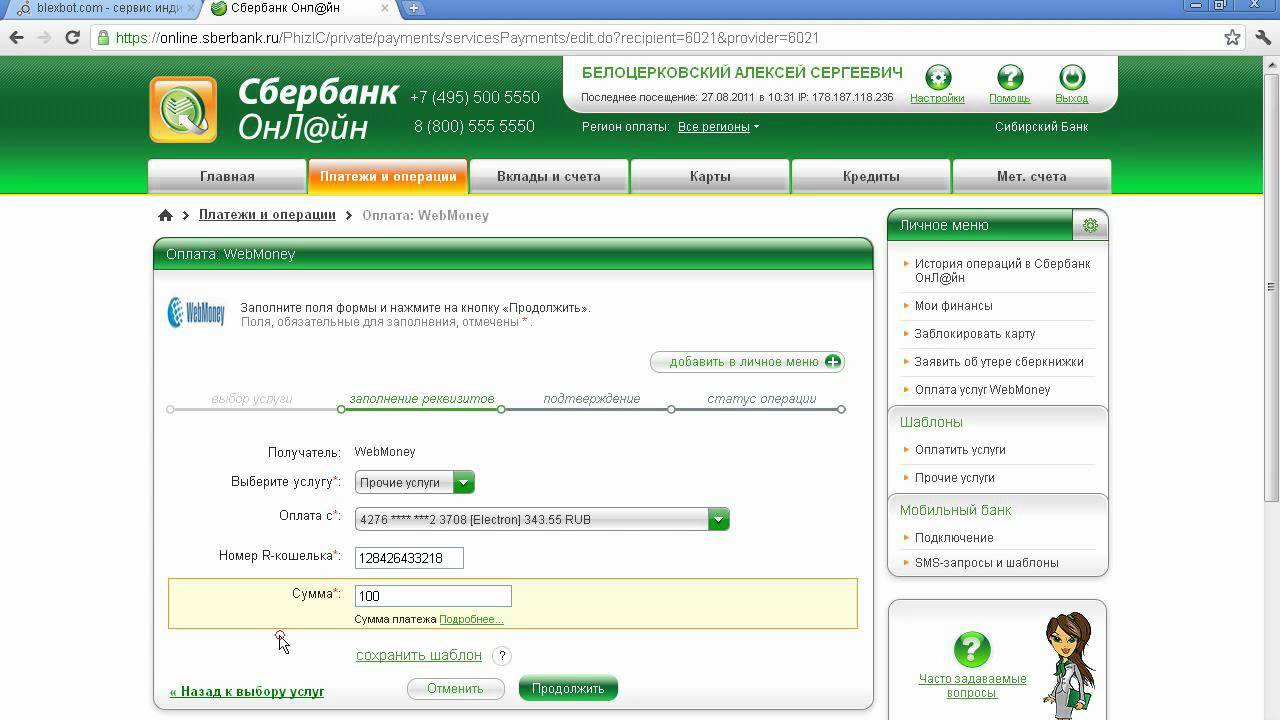Click Помощь text link
The image size is (1280, 720).
coord(1010,98)
